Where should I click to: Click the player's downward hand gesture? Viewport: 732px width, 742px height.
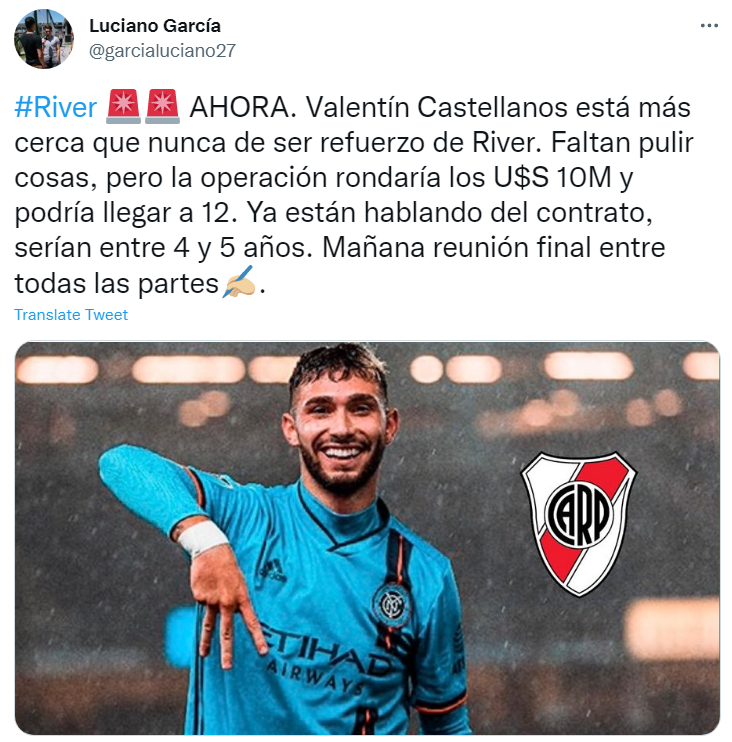pyautogui.click(x=226, y=610)
